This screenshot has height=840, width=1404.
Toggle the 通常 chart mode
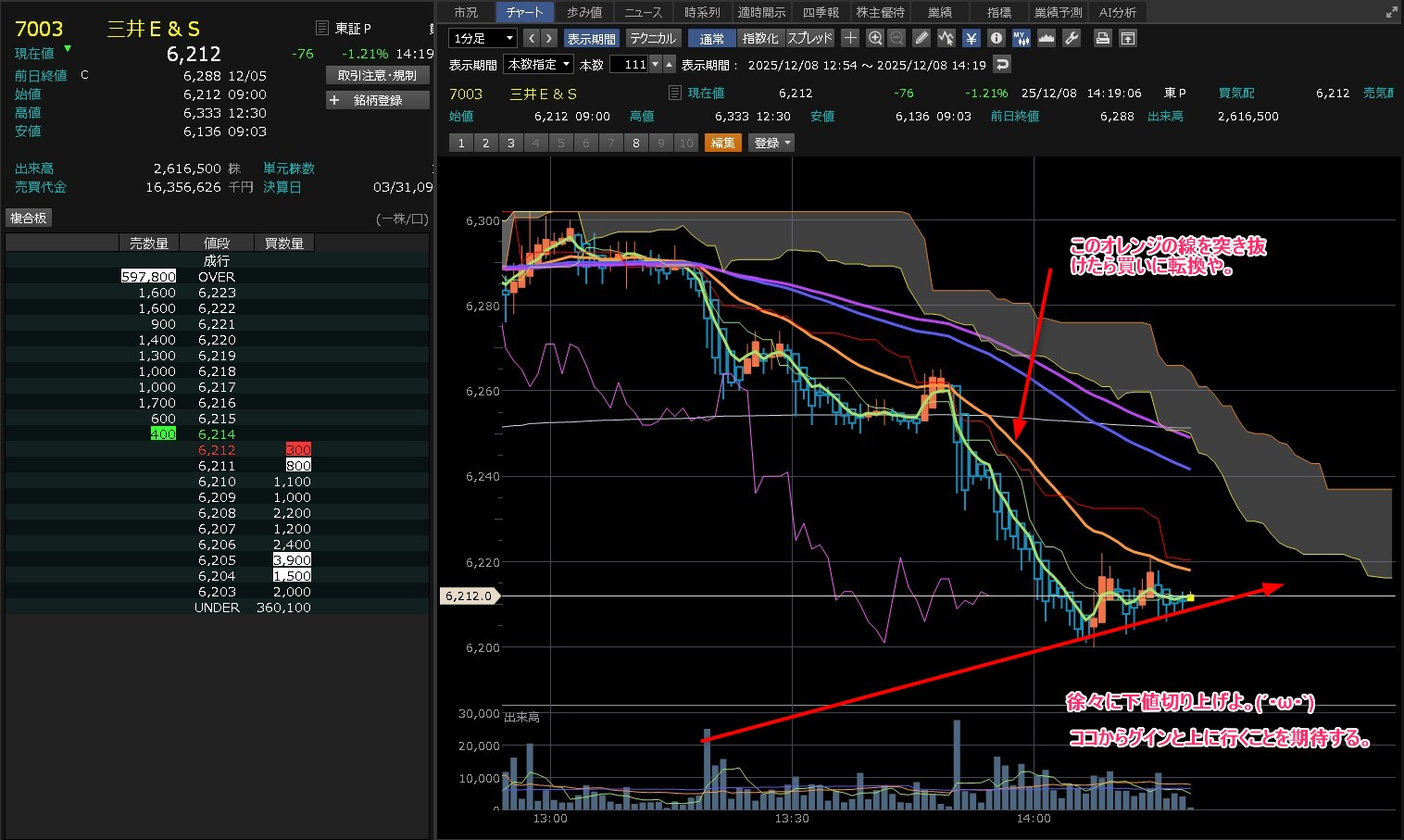click(712, 38)
